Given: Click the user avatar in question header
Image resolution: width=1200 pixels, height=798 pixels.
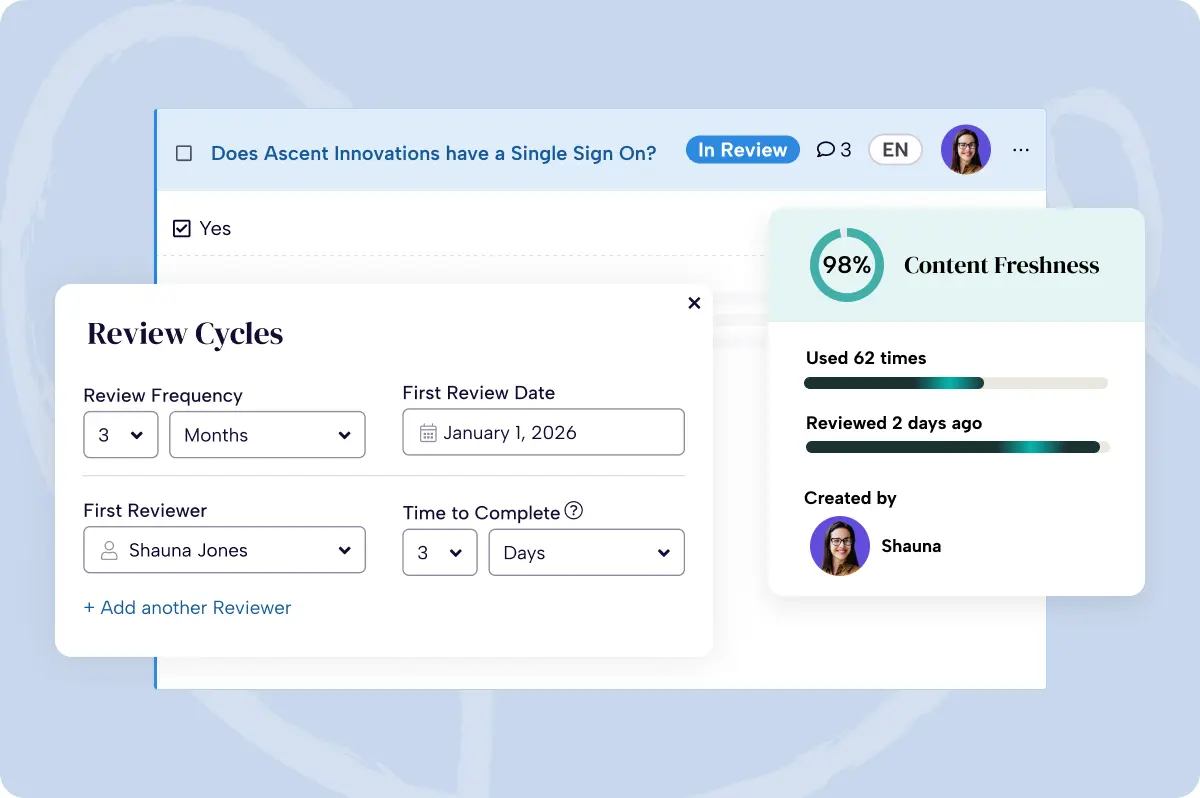Looking at the screenshot, I should tap(965, 150).
